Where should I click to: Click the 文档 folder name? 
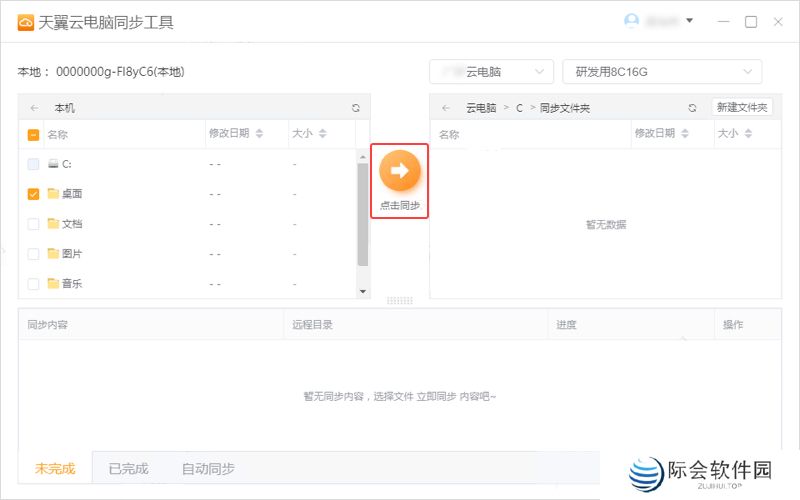pos(72,223)
